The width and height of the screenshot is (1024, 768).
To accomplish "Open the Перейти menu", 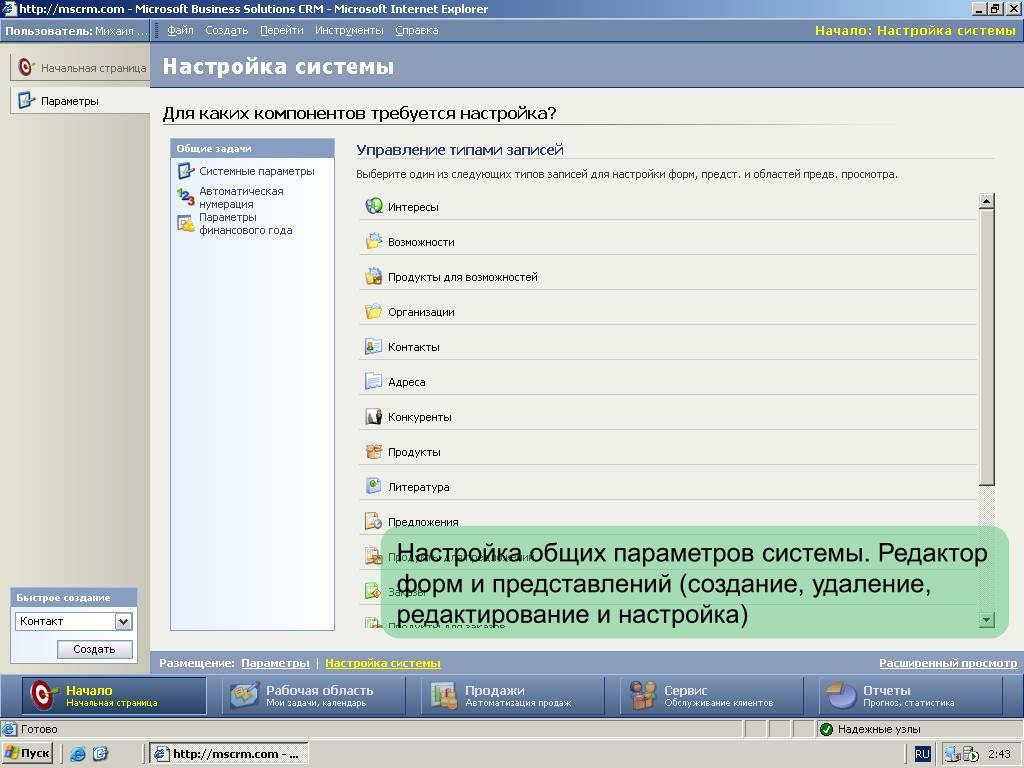I will [281, 31].
